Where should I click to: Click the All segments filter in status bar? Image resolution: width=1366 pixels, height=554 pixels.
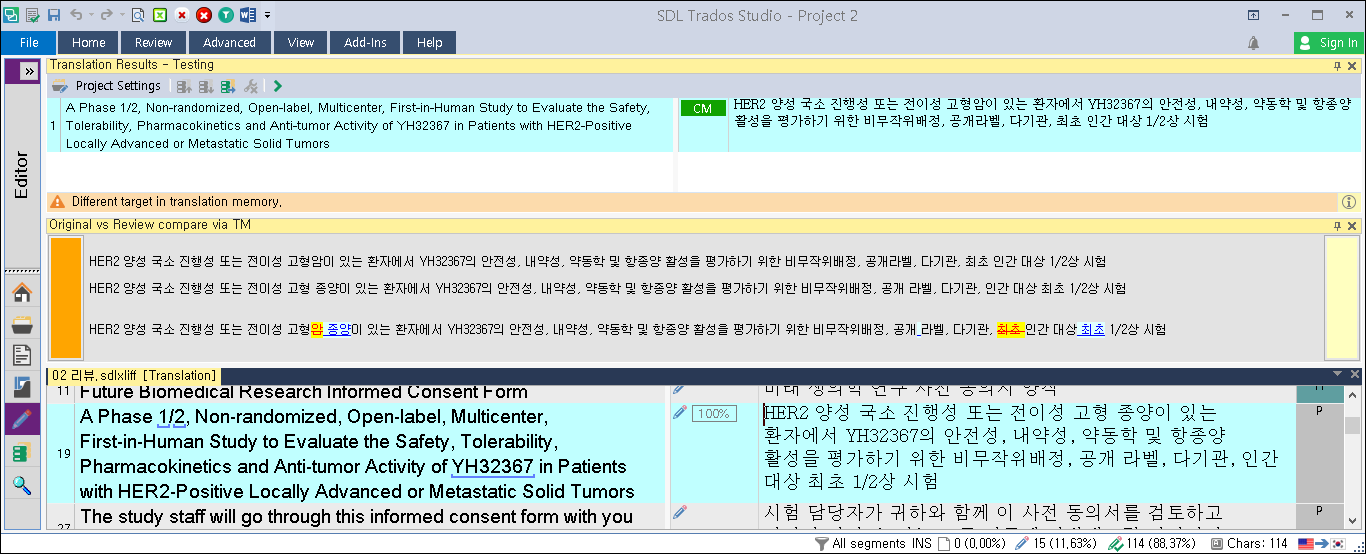861,543
